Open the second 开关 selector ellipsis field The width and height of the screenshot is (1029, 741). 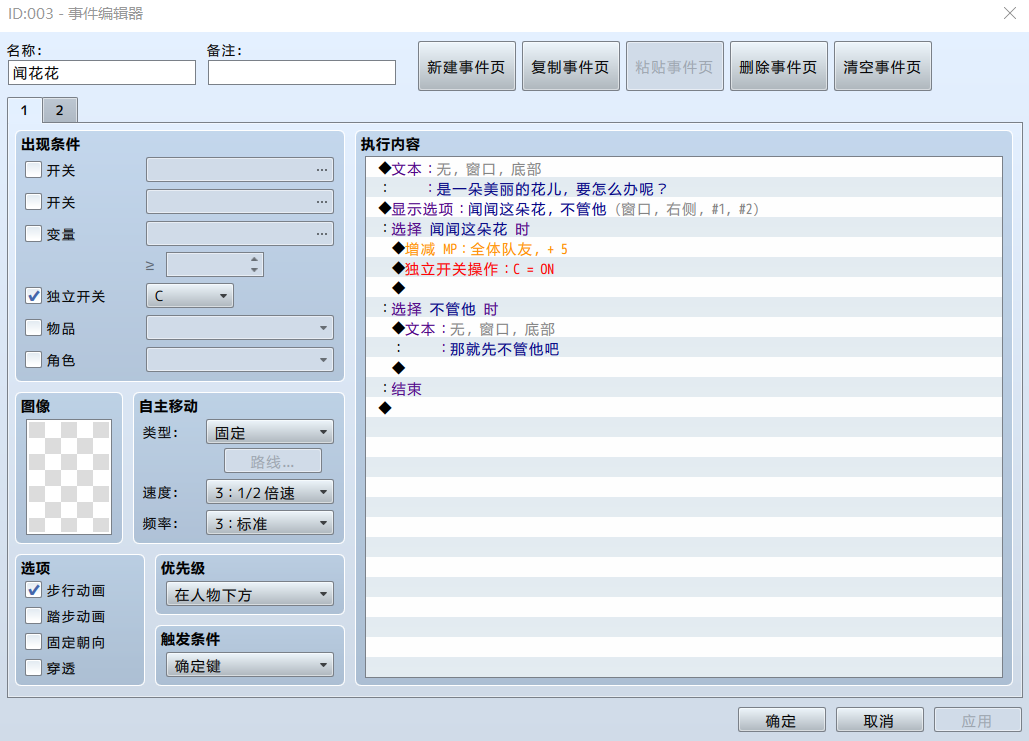point(240,201)
